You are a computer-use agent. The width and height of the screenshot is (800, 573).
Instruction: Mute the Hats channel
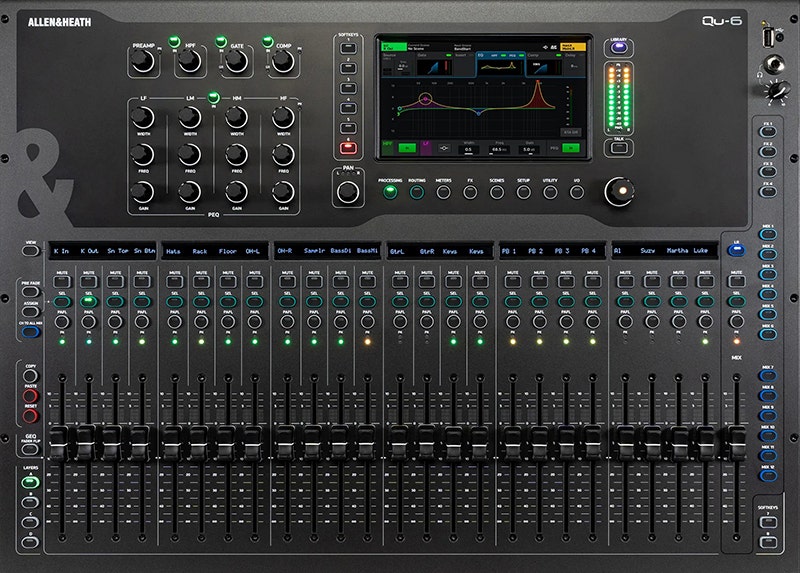click(x=174, y=281)
